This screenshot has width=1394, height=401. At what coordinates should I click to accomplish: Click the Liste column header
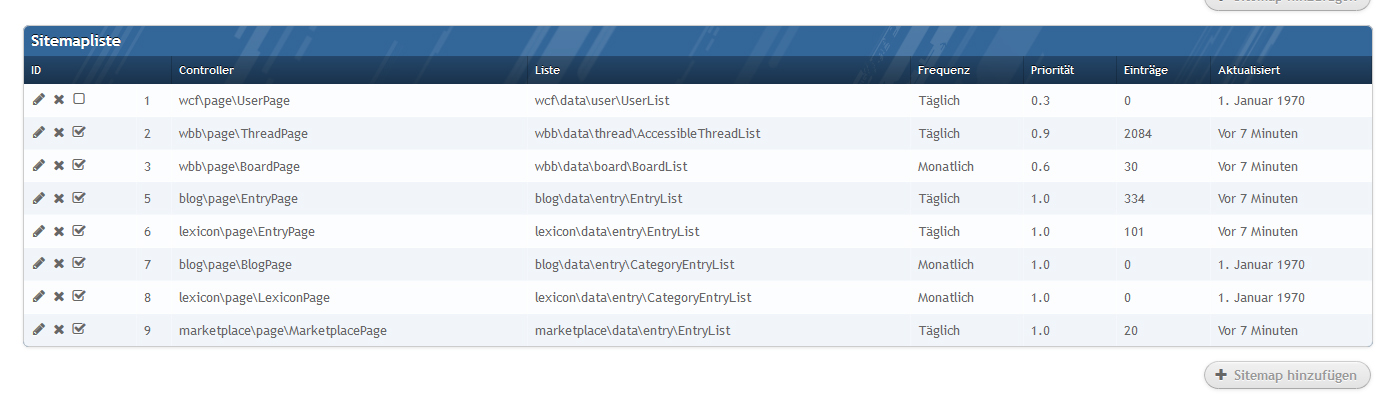(547, 71)
